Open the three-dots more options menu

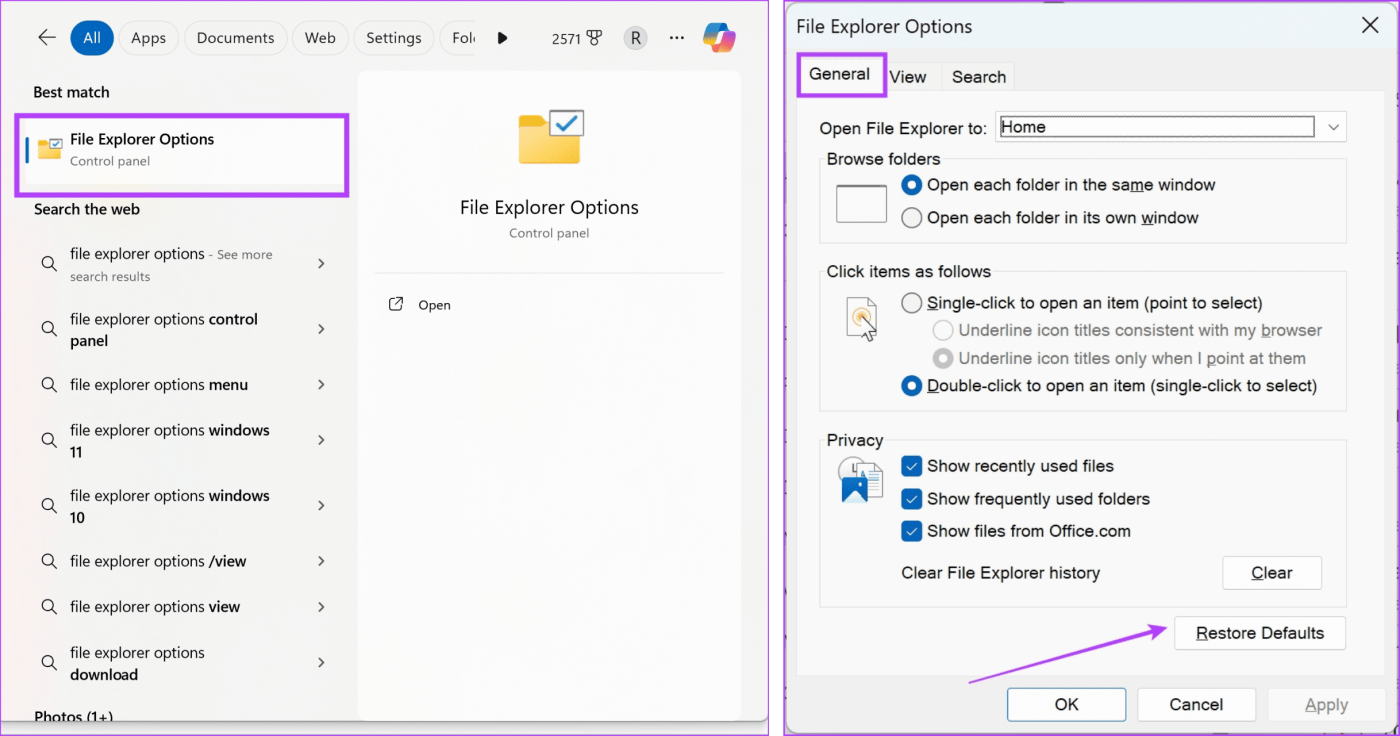tap(677, 38)
